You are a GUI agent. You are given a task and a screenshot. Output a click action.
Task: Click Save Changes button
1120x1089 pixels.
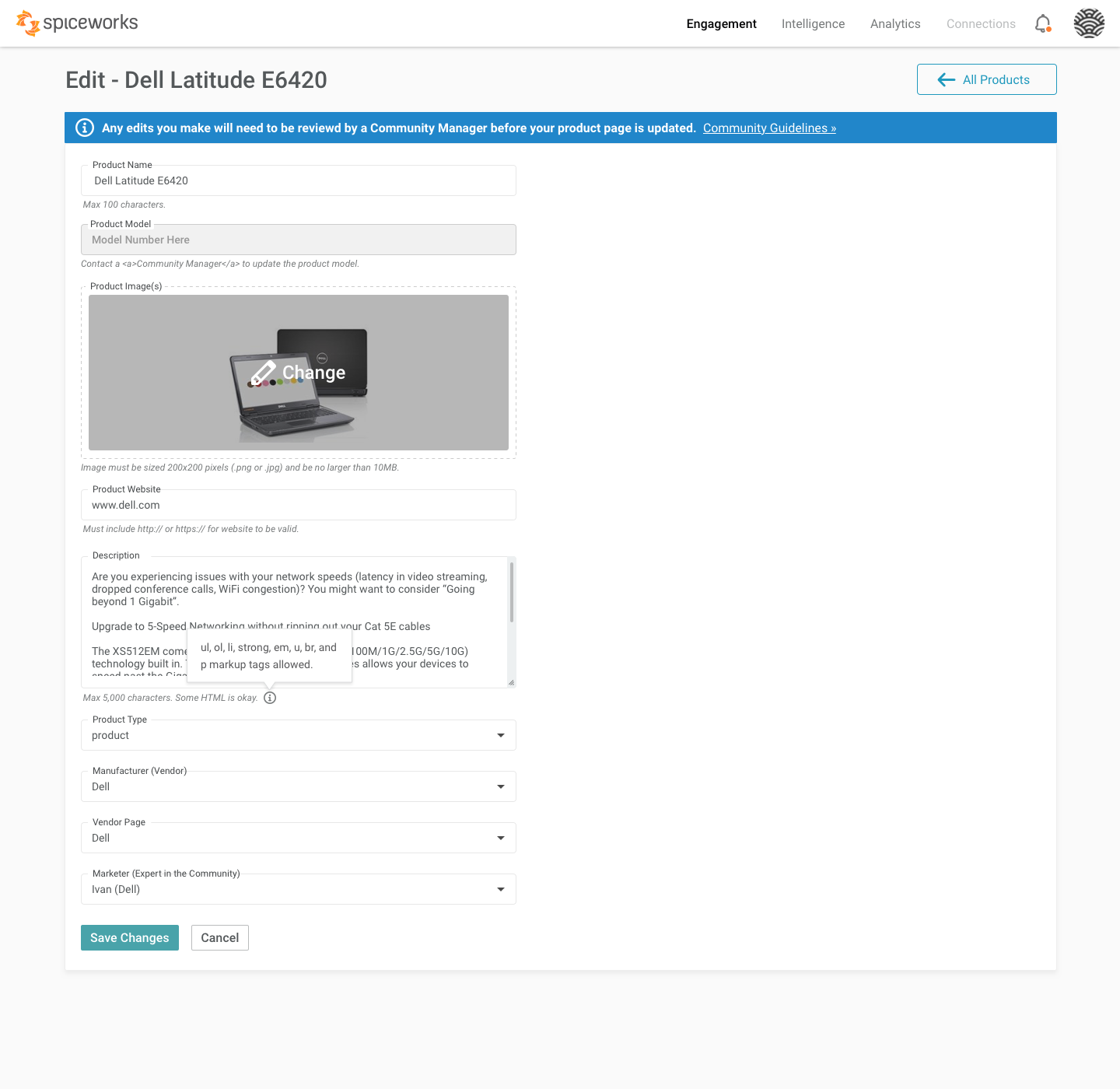[x=130, y=937]
